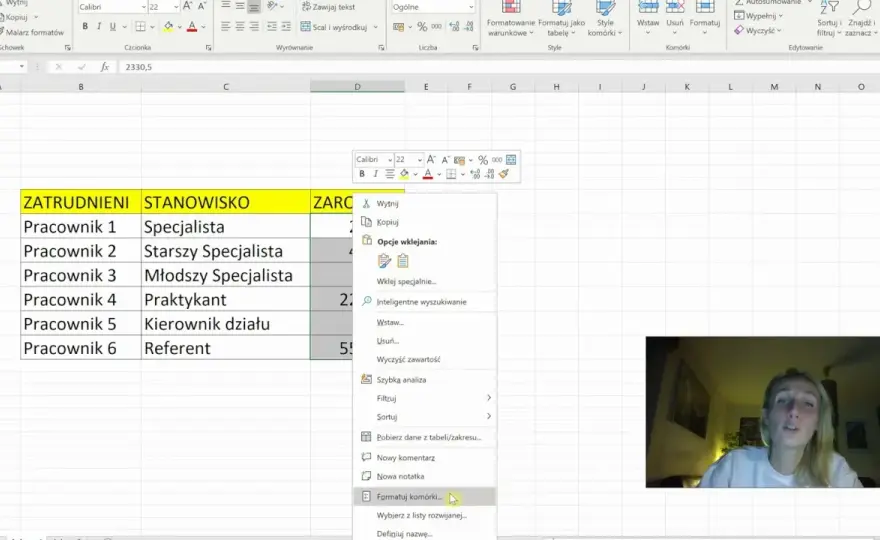This screenshot has height=540, width=880.
Task: Click the formula bar cancel X icon
Action: (58, 67)
